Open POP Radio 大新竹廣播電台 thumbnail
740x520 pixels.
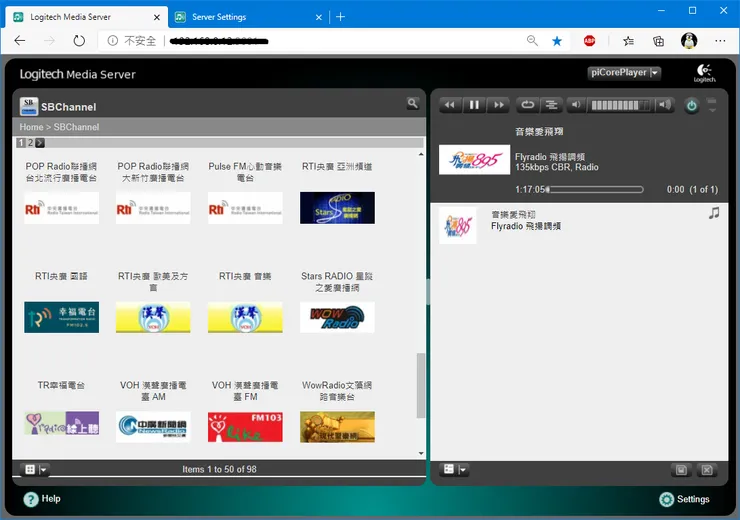(153, 208)
